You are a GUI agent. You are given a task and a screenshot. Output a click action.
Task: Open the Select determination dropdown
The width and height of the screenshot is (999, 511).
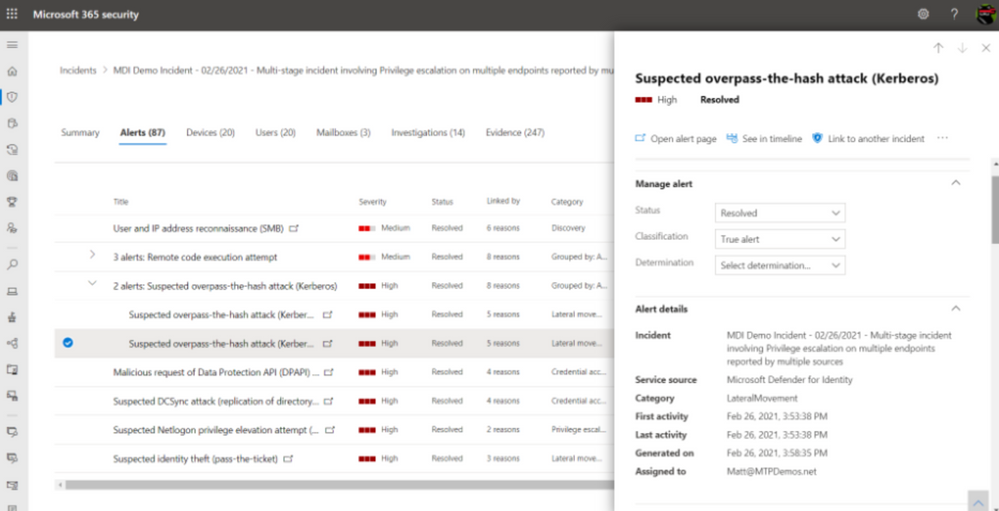click(780, 265)
